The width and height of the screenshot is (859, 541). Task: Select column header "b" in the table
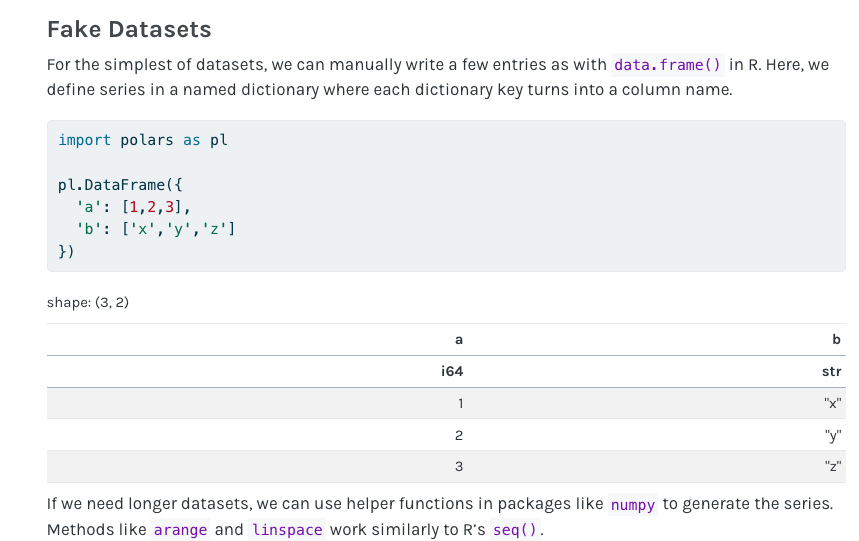[x=836, y=340]
